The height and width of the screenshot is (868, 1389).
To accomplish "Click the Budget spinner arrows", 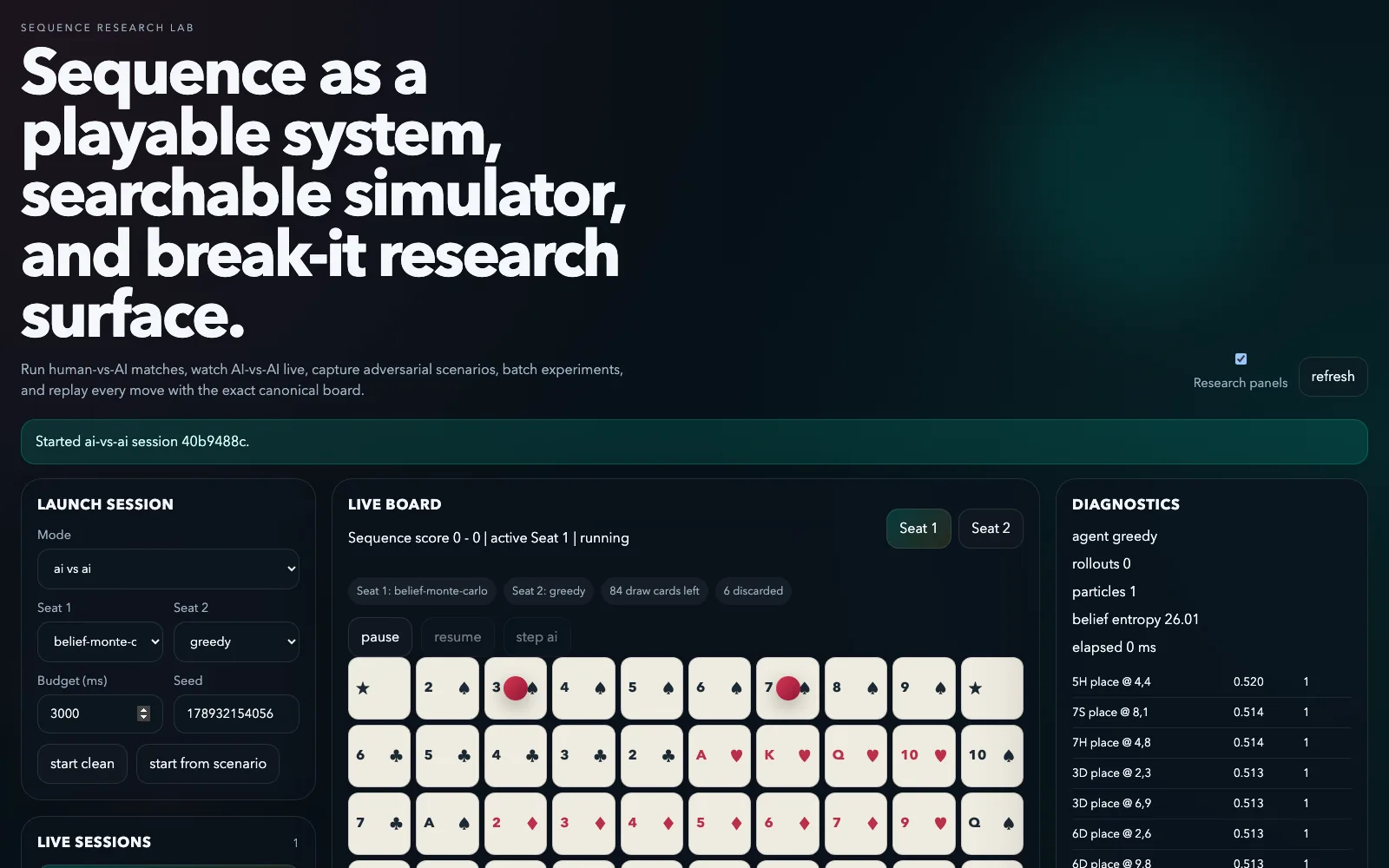I will pyautogui.click(x=144, y=713).
